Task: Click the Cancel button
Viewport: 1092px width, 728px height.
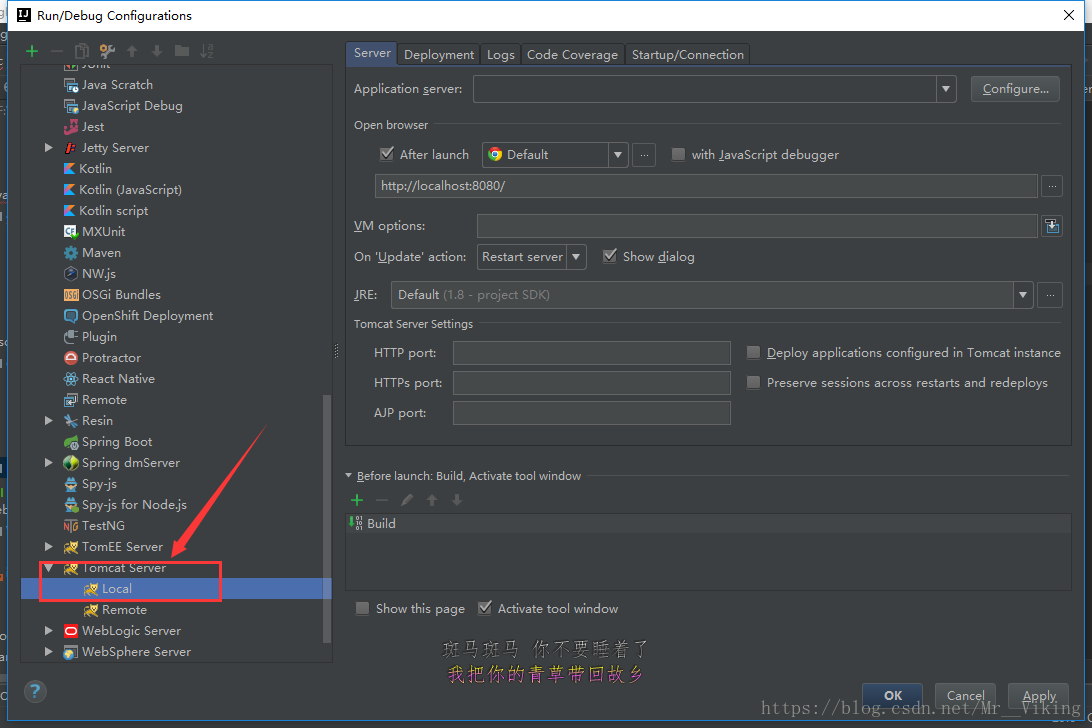Action: coord(965,695)
